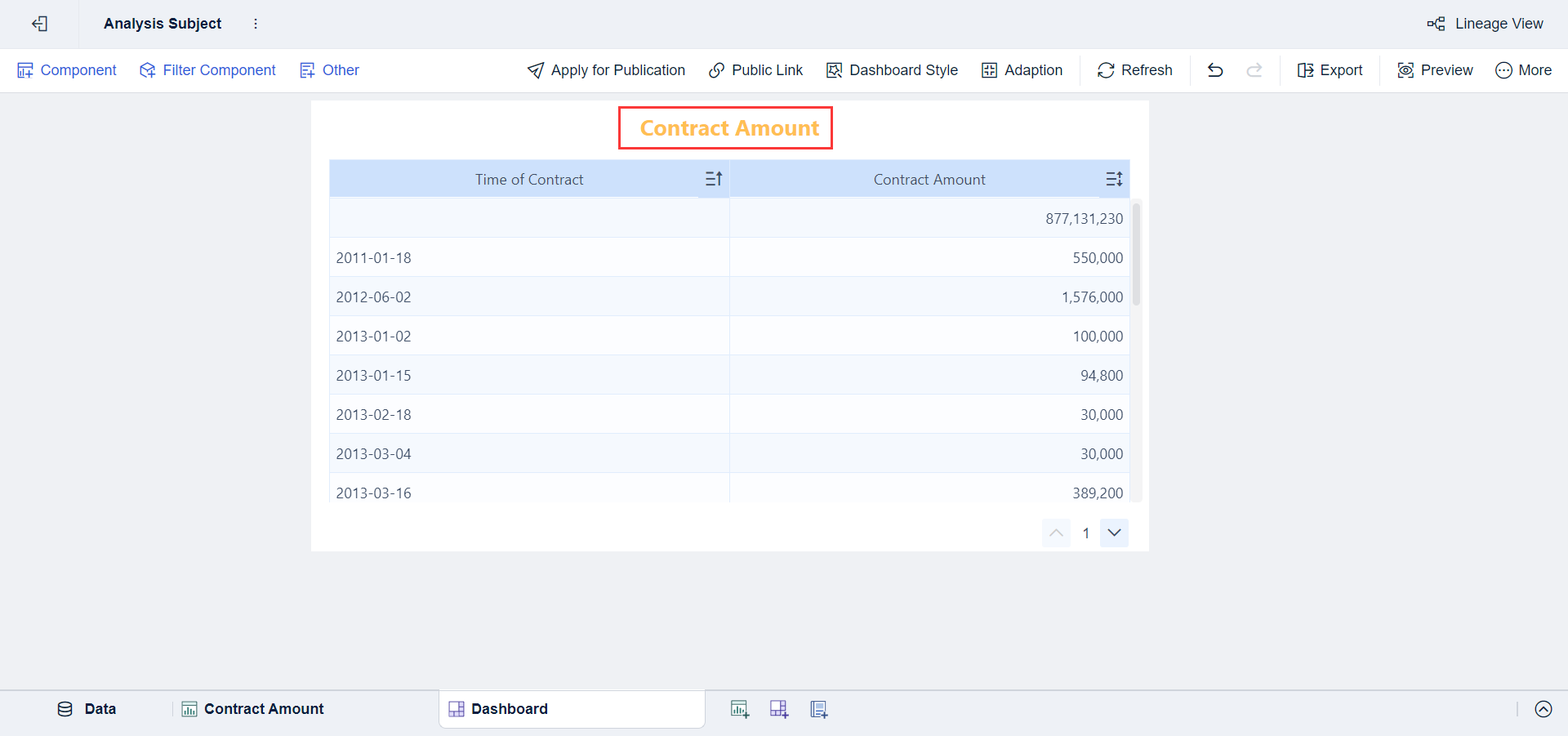Open the Analysis Subject three-dot menu

coord(256,24)
